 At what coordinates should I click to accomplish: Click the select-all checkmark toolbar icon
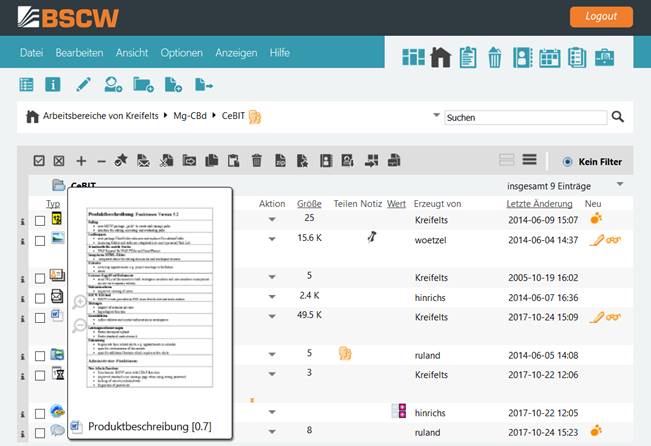coord(39,160)
